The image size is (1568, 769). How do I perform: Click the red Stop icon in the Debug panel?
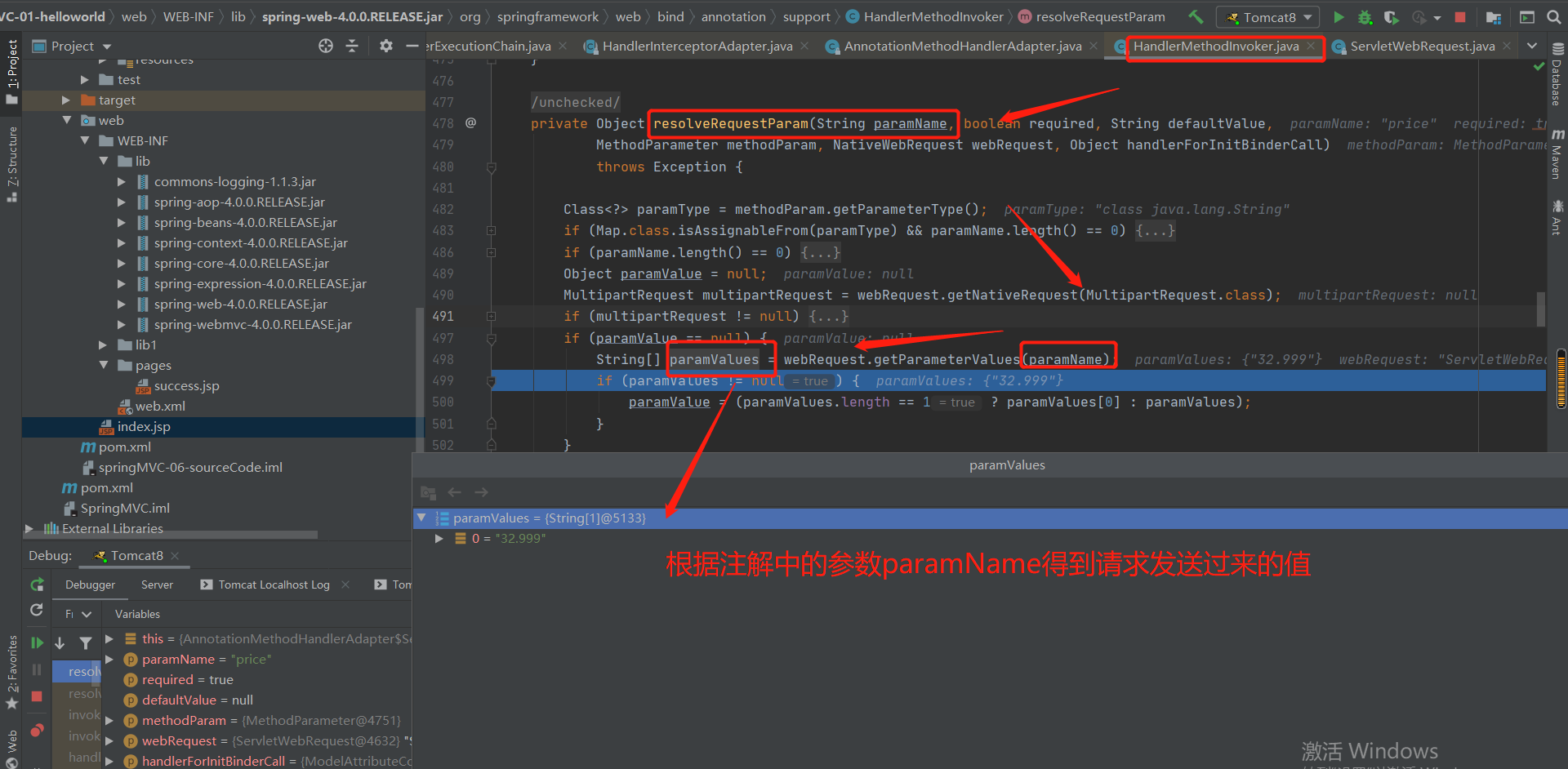pyautogui.click(x=37, y=696)
